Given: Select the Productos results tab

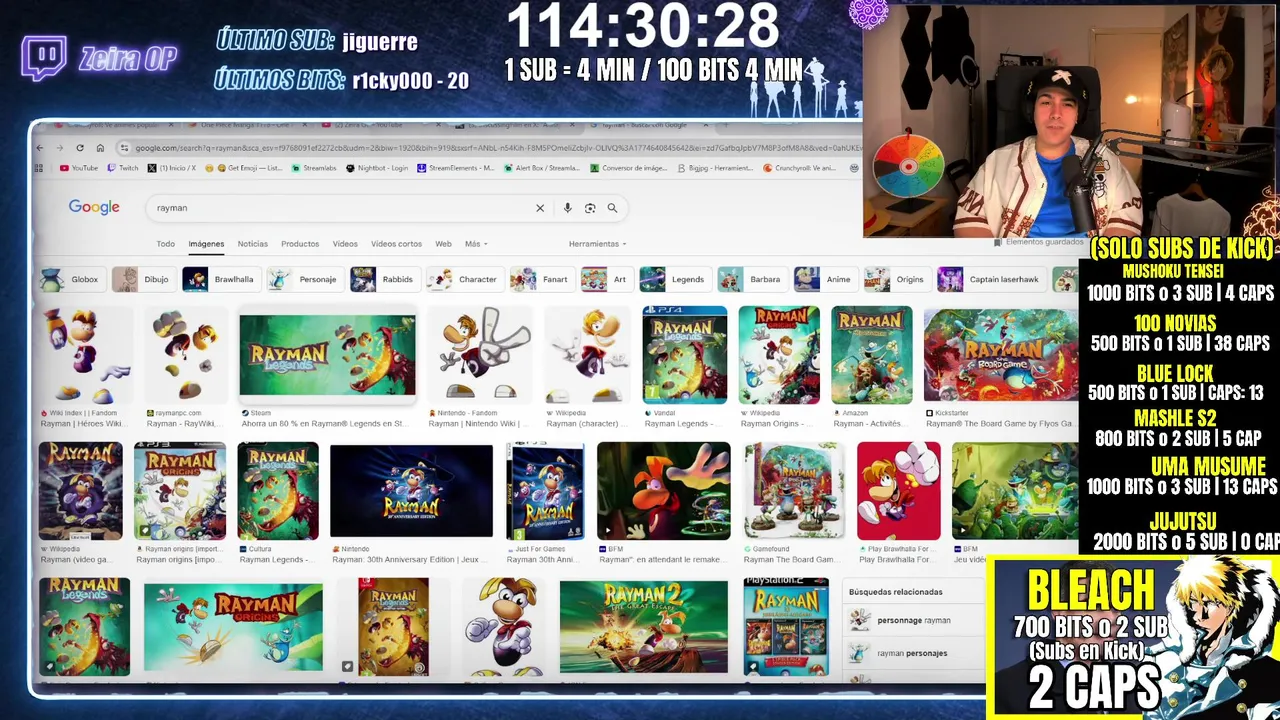Looking at the screenshot, I should click(x=300, y=244).
